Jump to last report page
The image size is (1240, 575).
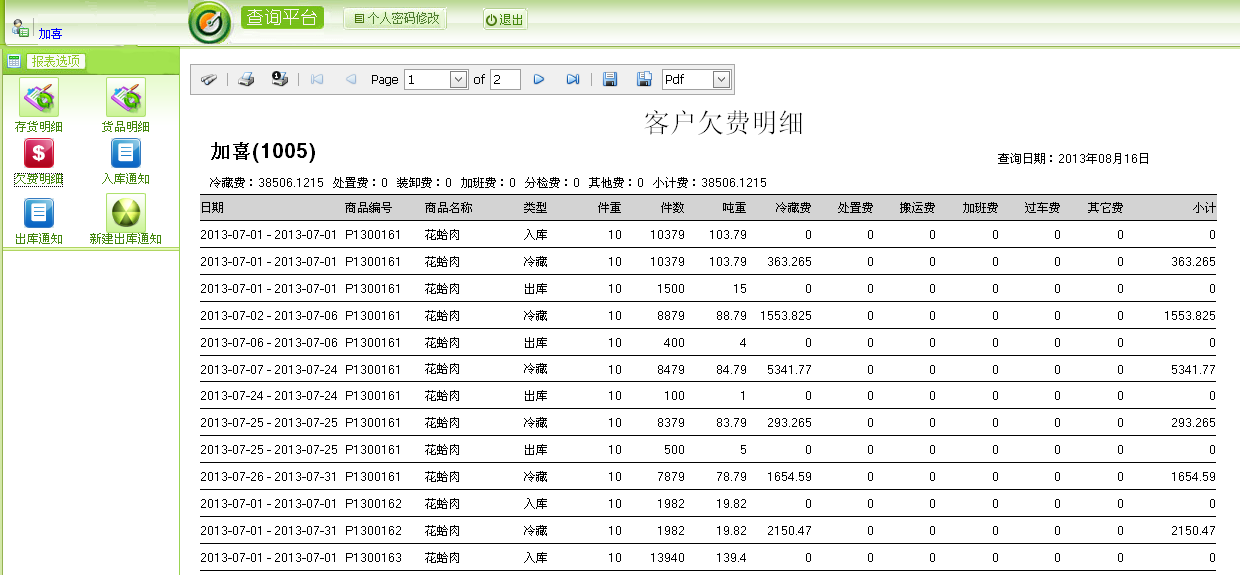click(x=573, y=79)
